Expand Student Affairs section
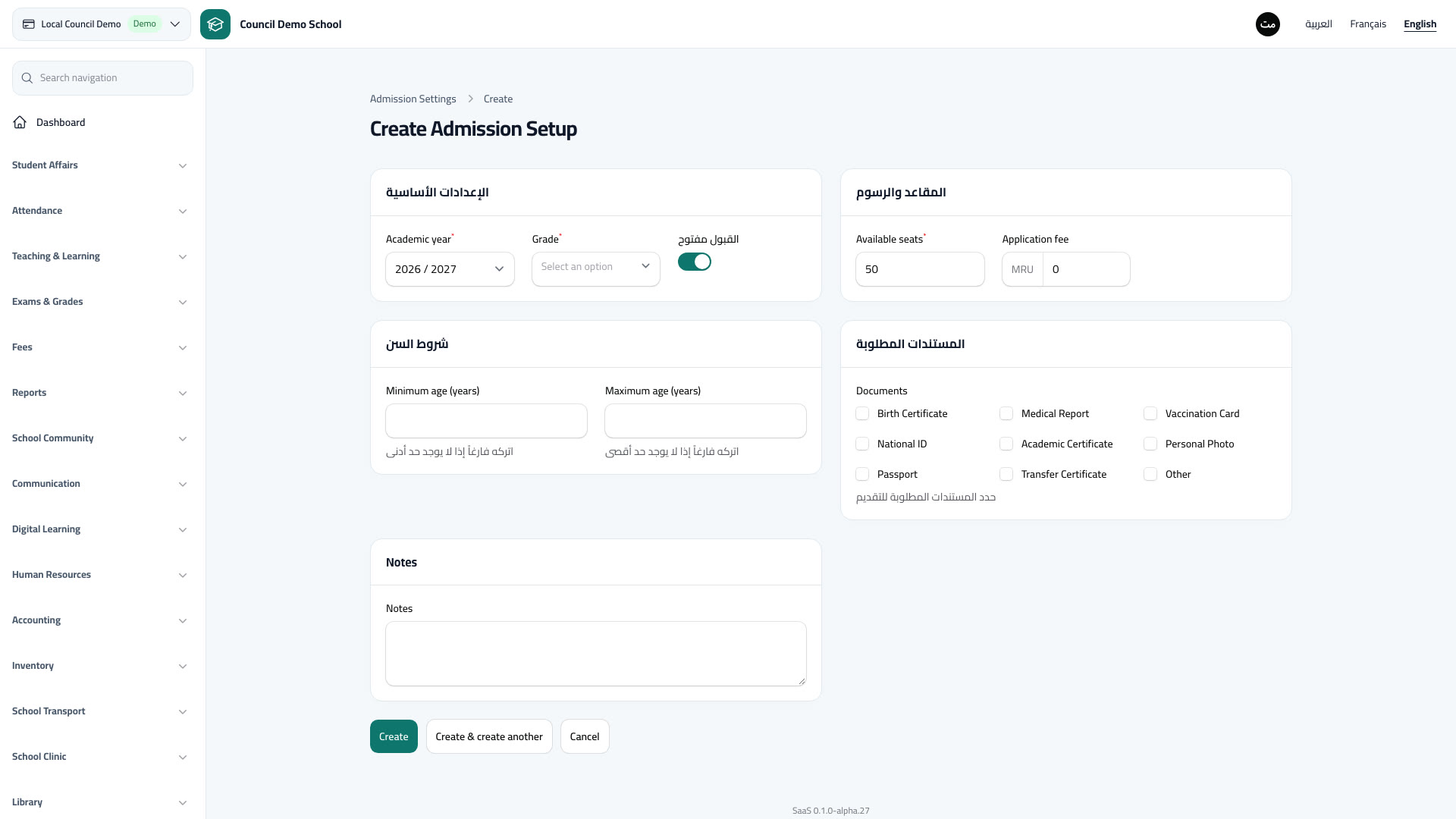 pyautogui.click(x=99, y=165)
